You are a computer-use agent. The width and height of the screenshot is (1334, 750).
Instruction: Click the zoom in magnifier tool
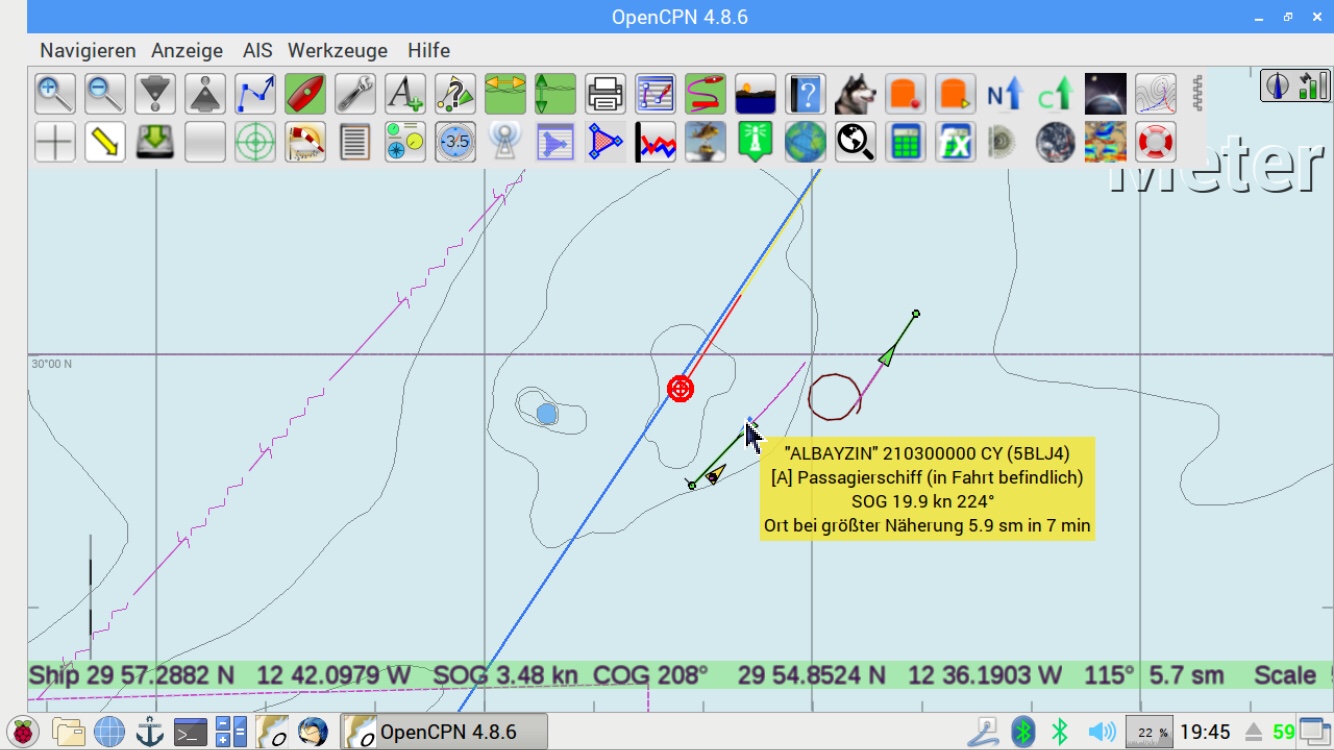click(x=55, y=94)
